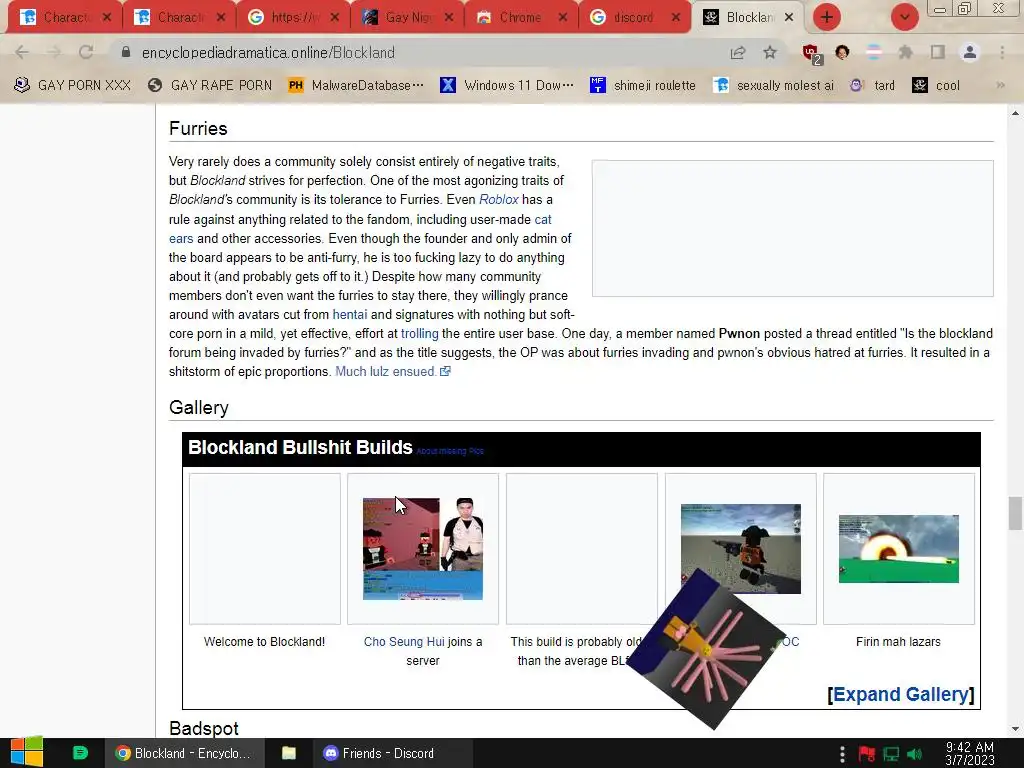Open the tard bookmark
The width and height of the screenshot is (1024, 768).
coord(872,85)
